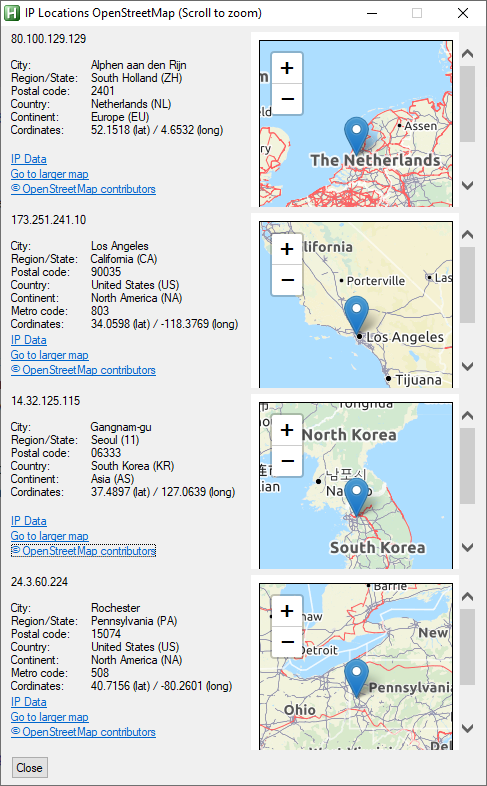Click the location pin in Pennsylvania map
This screenshot has width=487, height=786.
356,677
